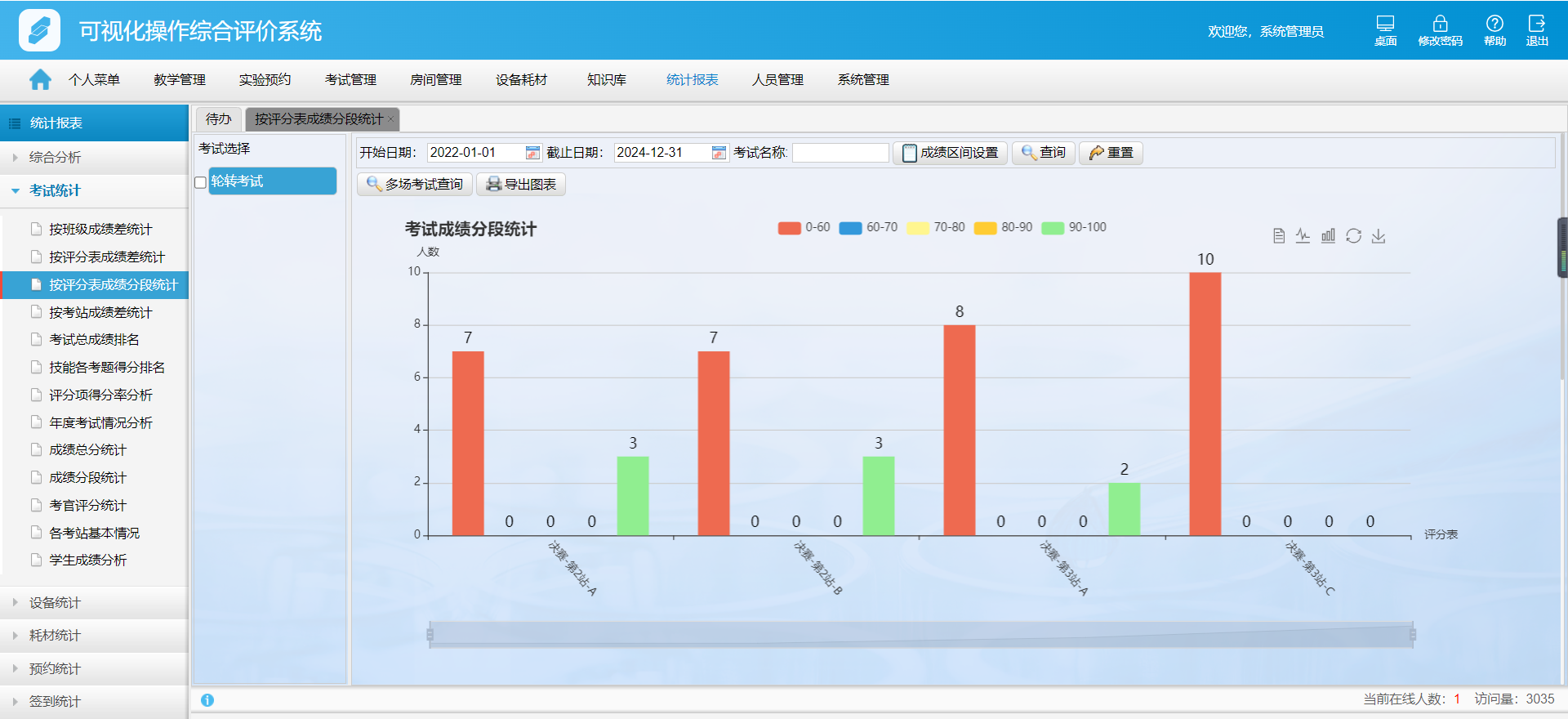Screen dimensions: 1568x719
Task: Open 评分项得分率分析 report
Action: pos(100,395)
